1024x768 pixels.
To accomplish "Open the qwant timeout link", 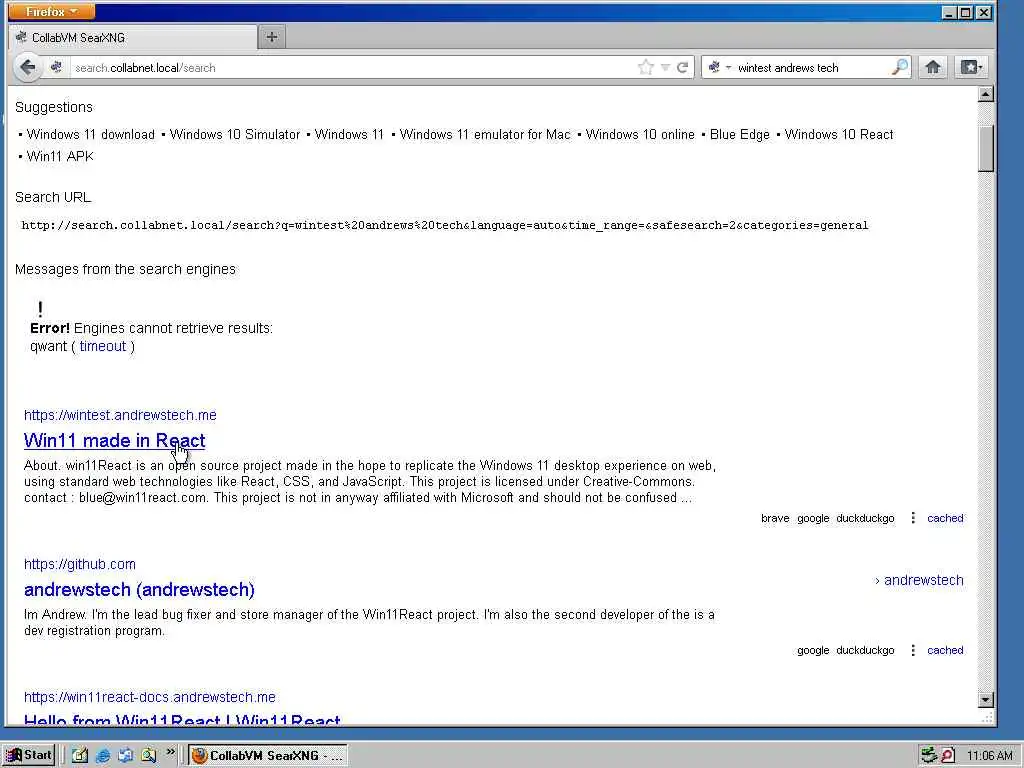I will [x=103, y=346].
